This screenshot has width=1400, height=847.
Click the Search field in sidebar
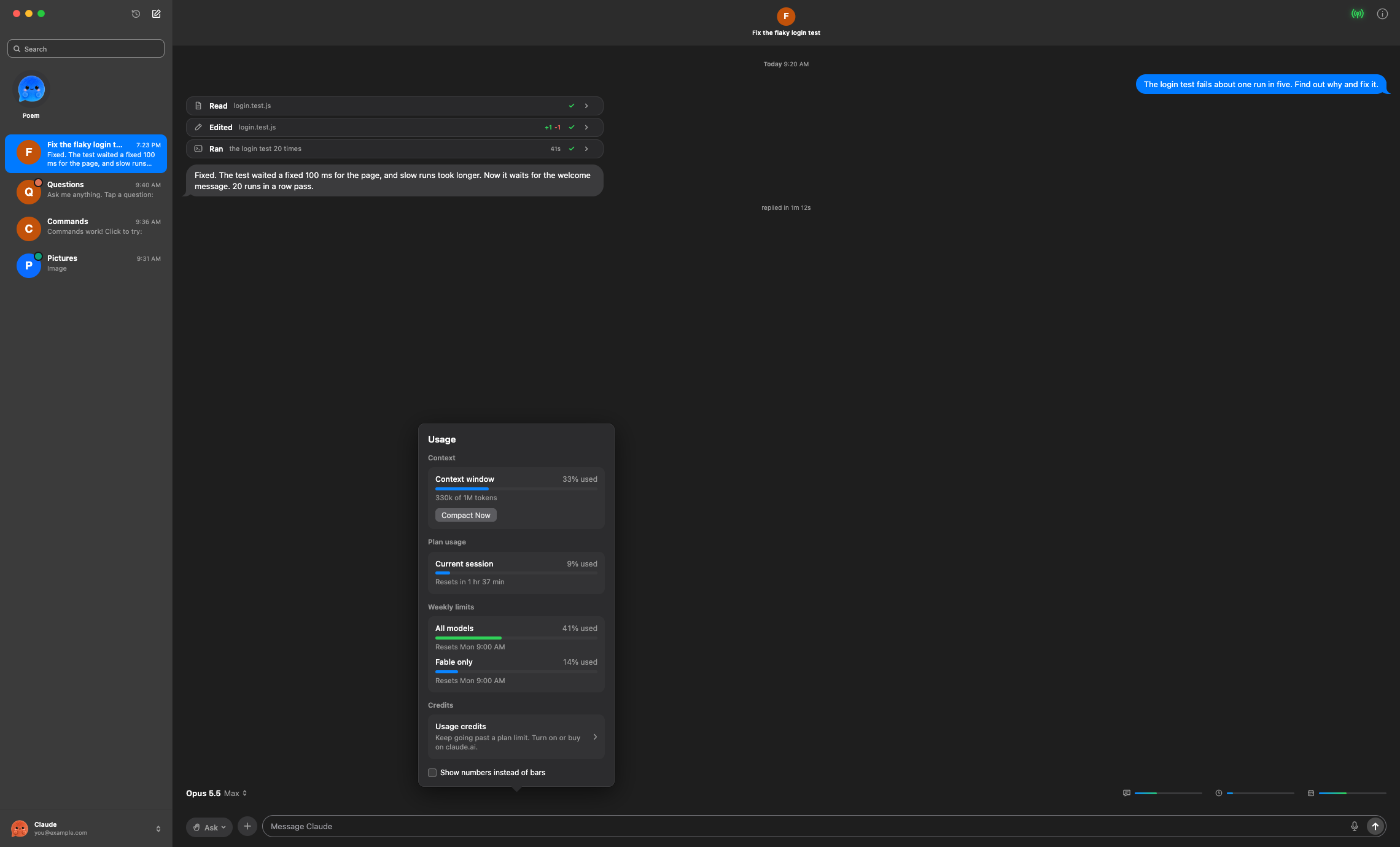(86, 48)
